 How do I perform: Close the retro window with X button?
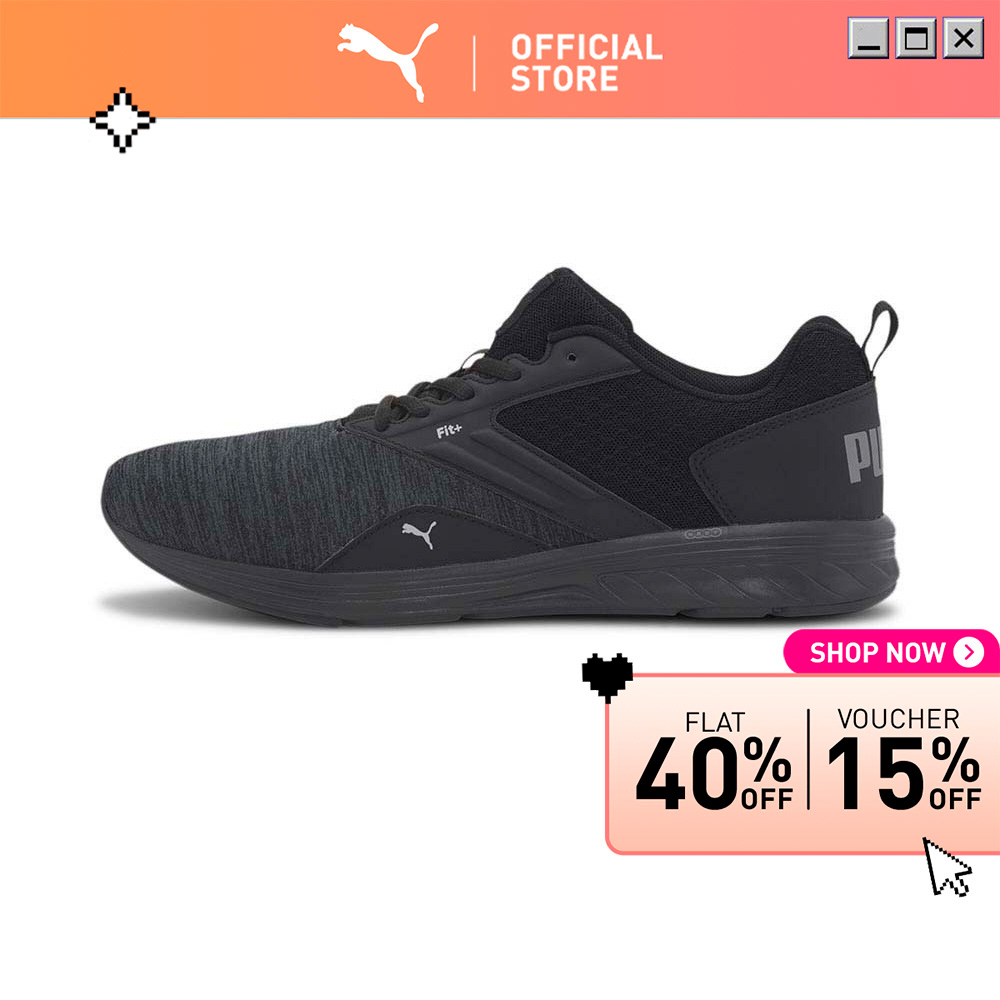[x=963, y=38]
